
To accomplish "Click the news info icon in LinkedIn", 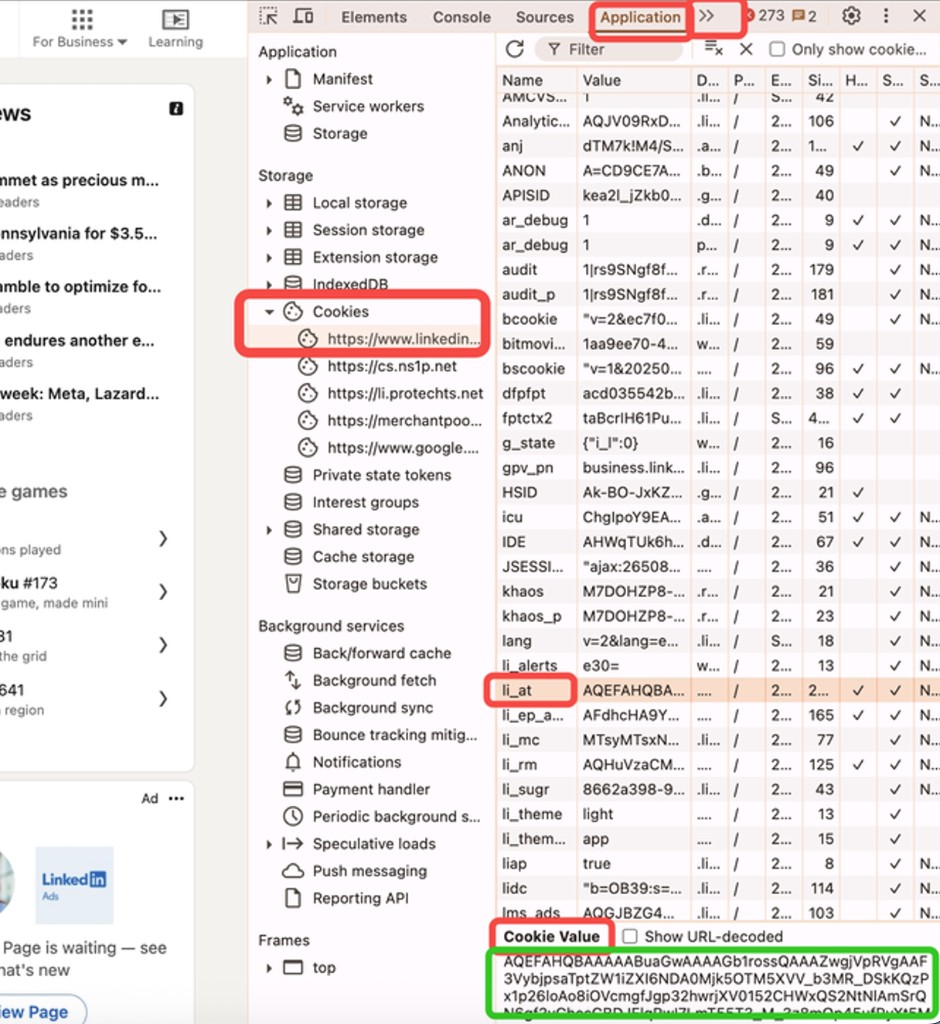I will pos(176,108).
